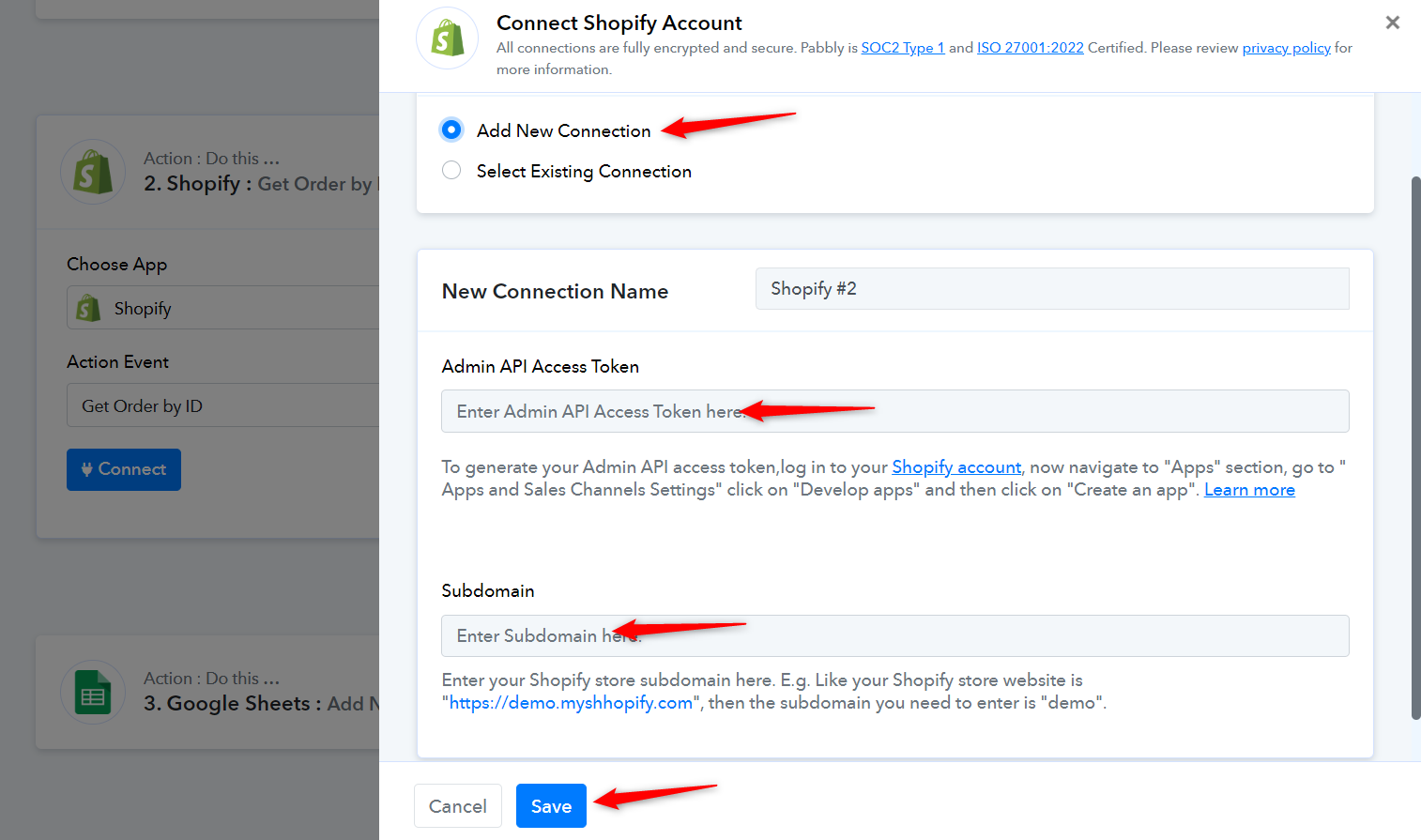The width and height of the screenshot is (1421, 840).
Task: Click the Admin API Access Token field
Action: (x=895, y=411)
